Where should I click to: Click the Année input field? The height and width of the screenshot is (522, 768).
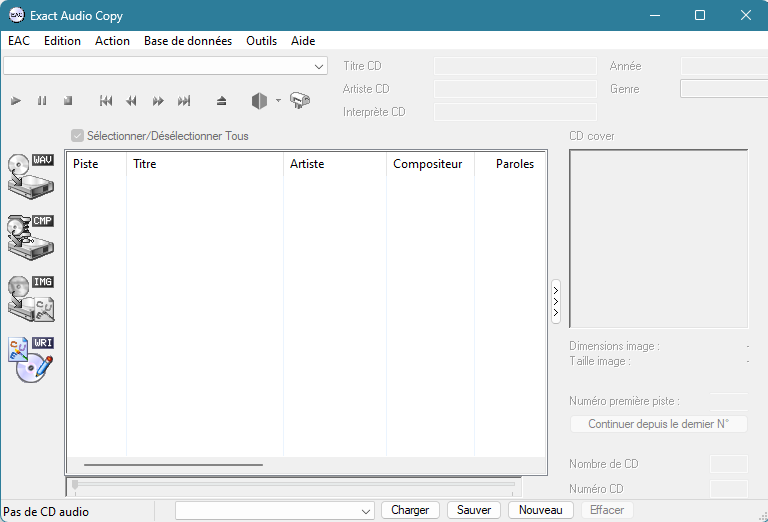tap(724, 66)
